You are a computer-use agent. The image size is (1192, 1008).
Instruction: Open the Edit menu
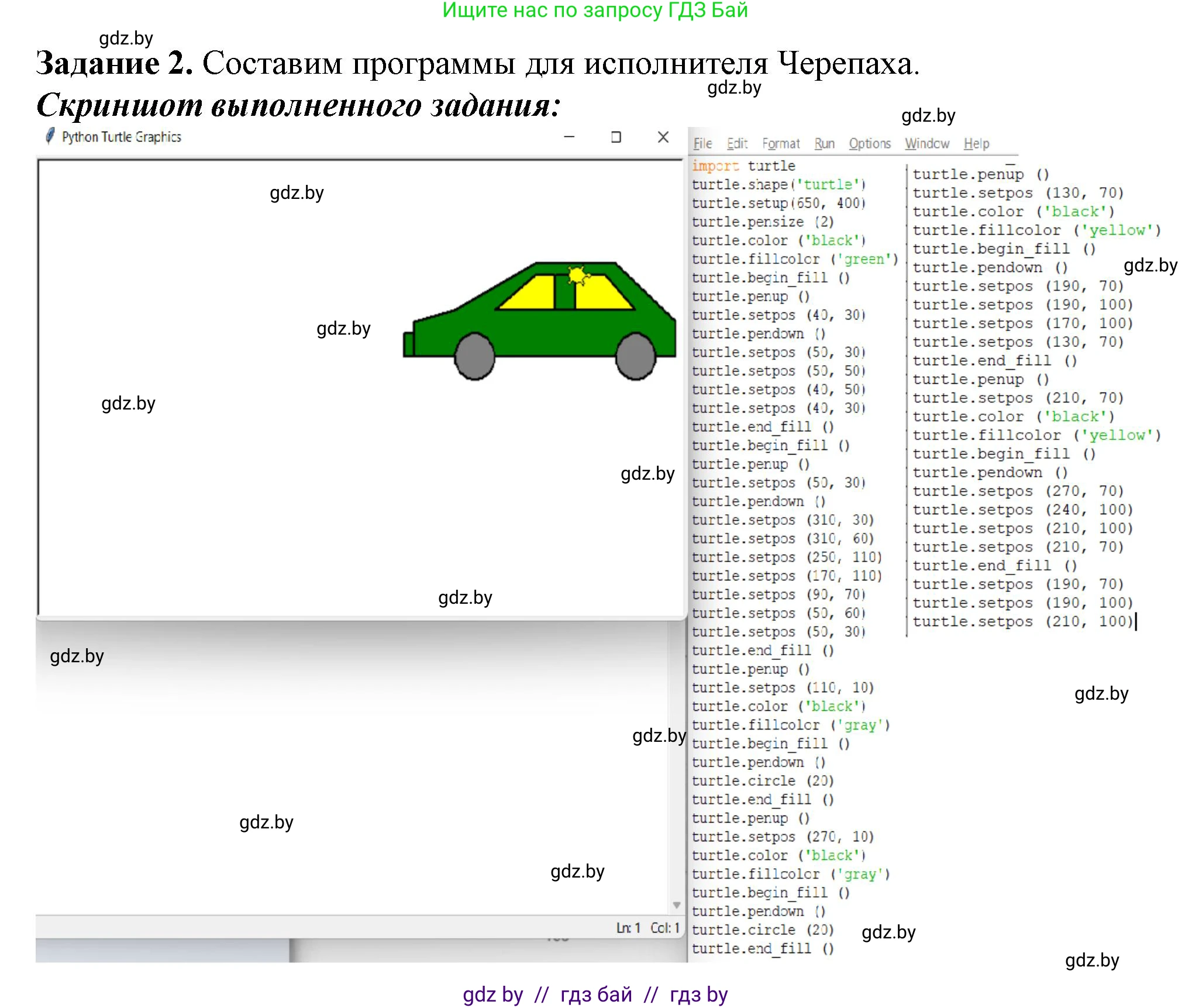737,143
